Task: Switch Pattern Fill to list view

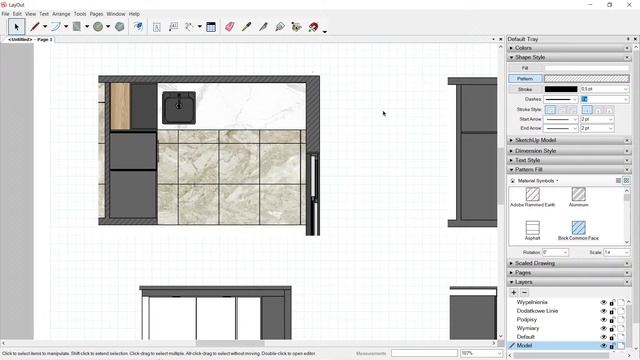Action: click(x=618, y=180)
